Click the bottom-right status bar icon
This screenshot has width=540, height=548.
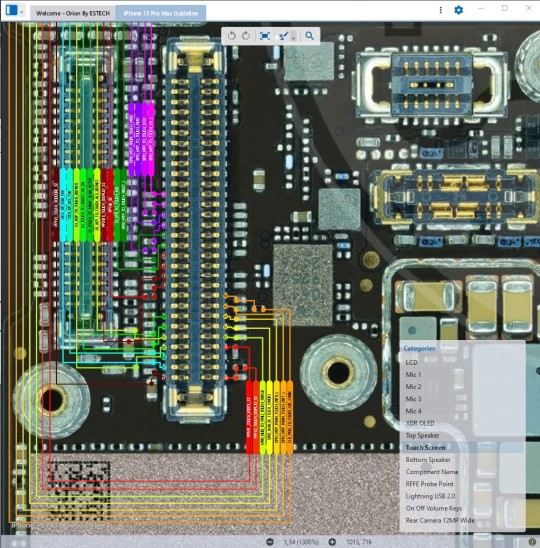pos(532,542)
